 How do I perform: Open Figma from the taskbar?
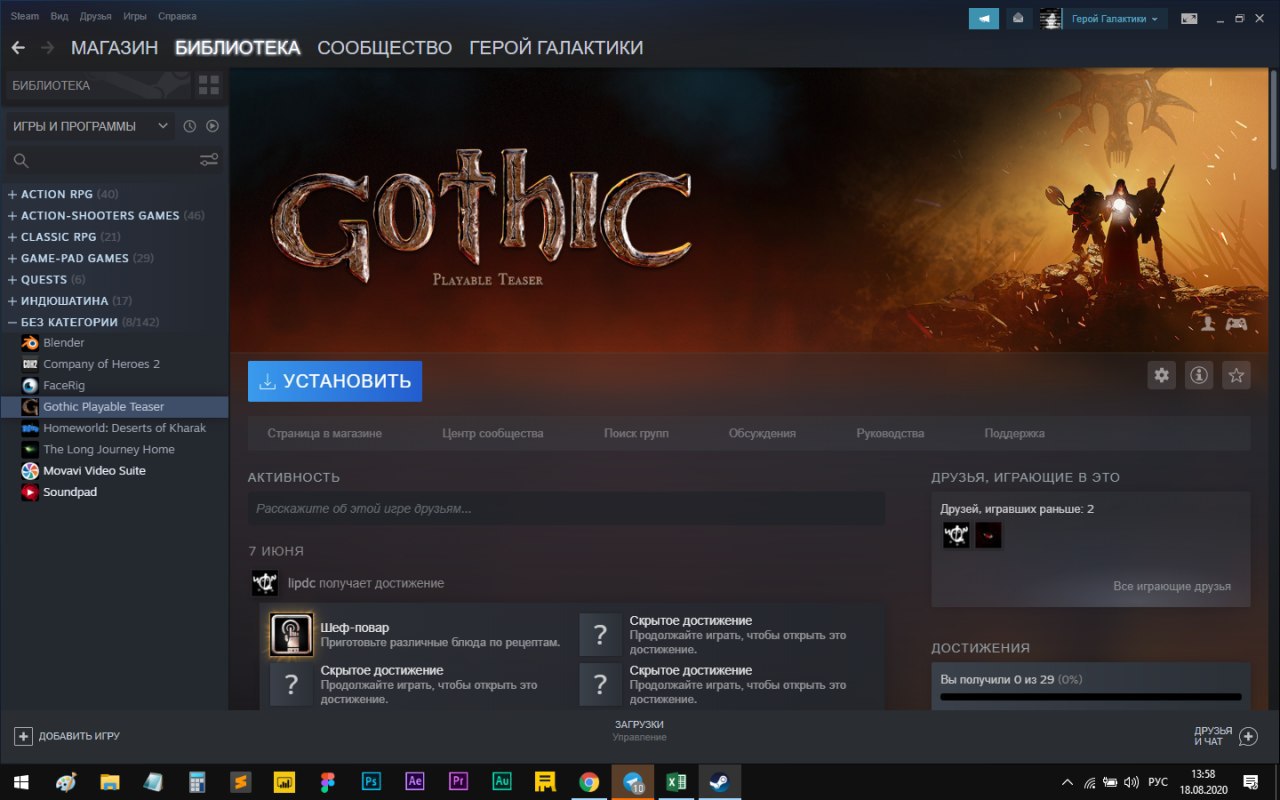pos(327,782)
